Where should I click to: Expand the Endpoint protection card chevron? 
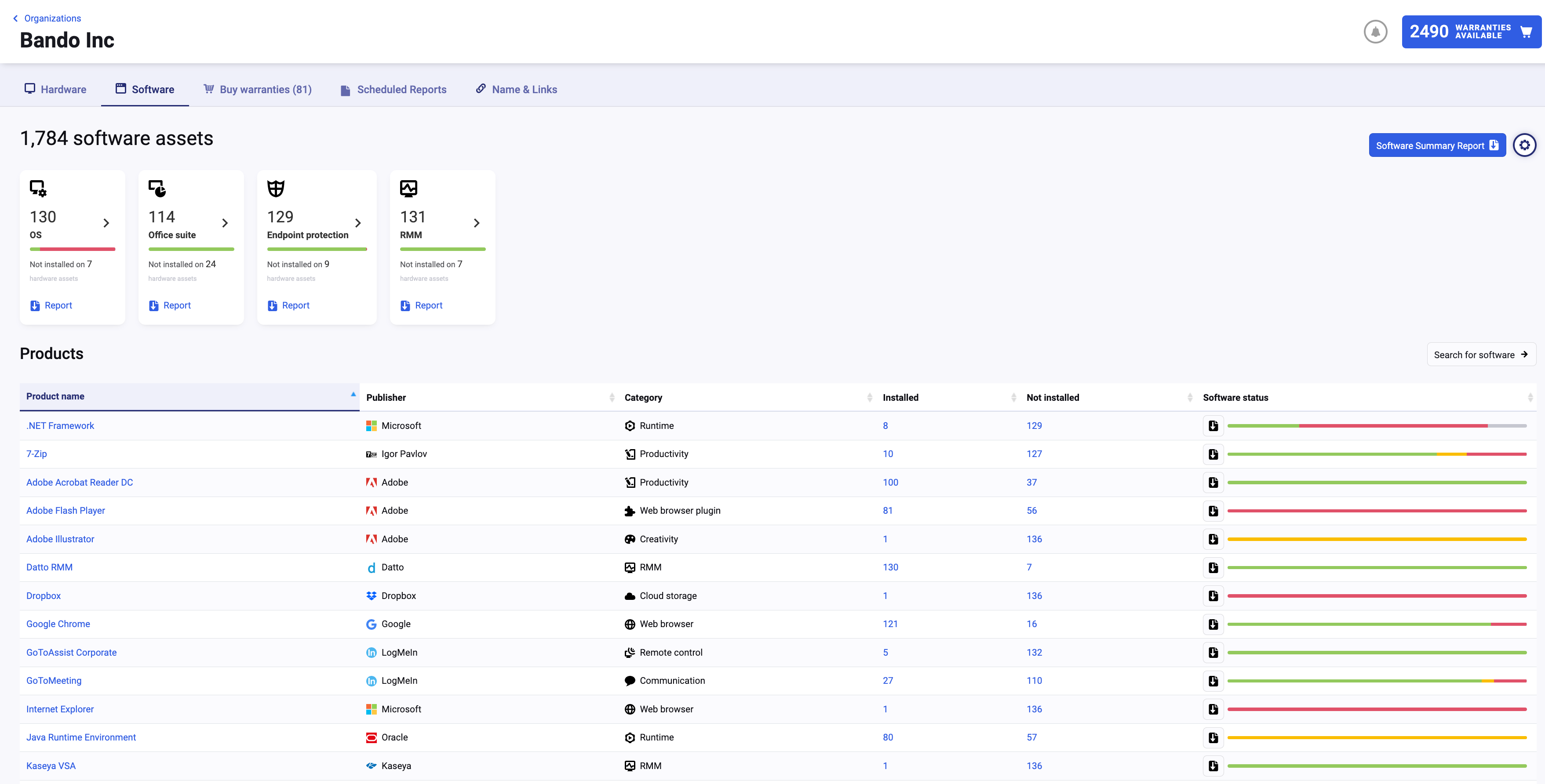pyautogui.click(x=358, y=223)
